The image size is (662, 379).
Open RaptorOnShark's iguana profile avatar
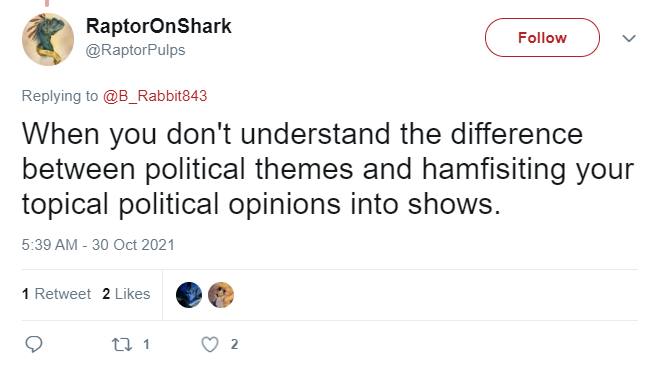point(48,39)
